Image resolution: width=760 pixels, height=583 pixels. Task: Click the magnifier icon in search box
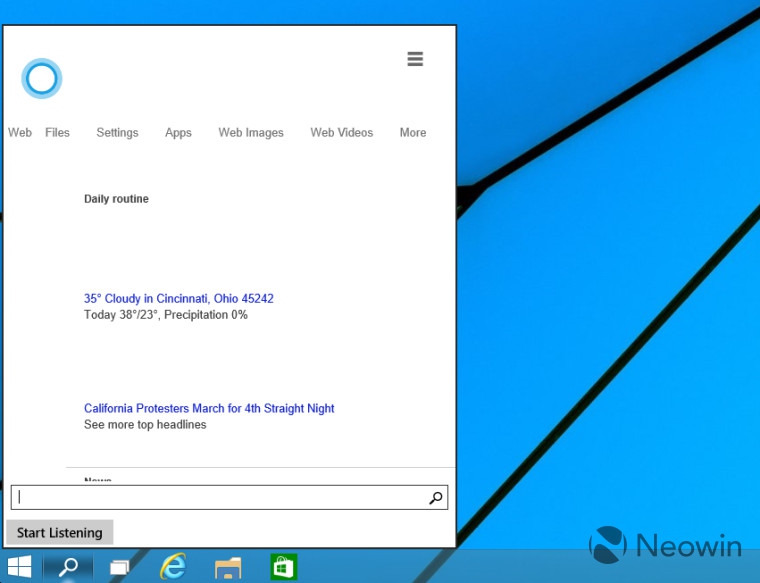click(x=436, y=498)
